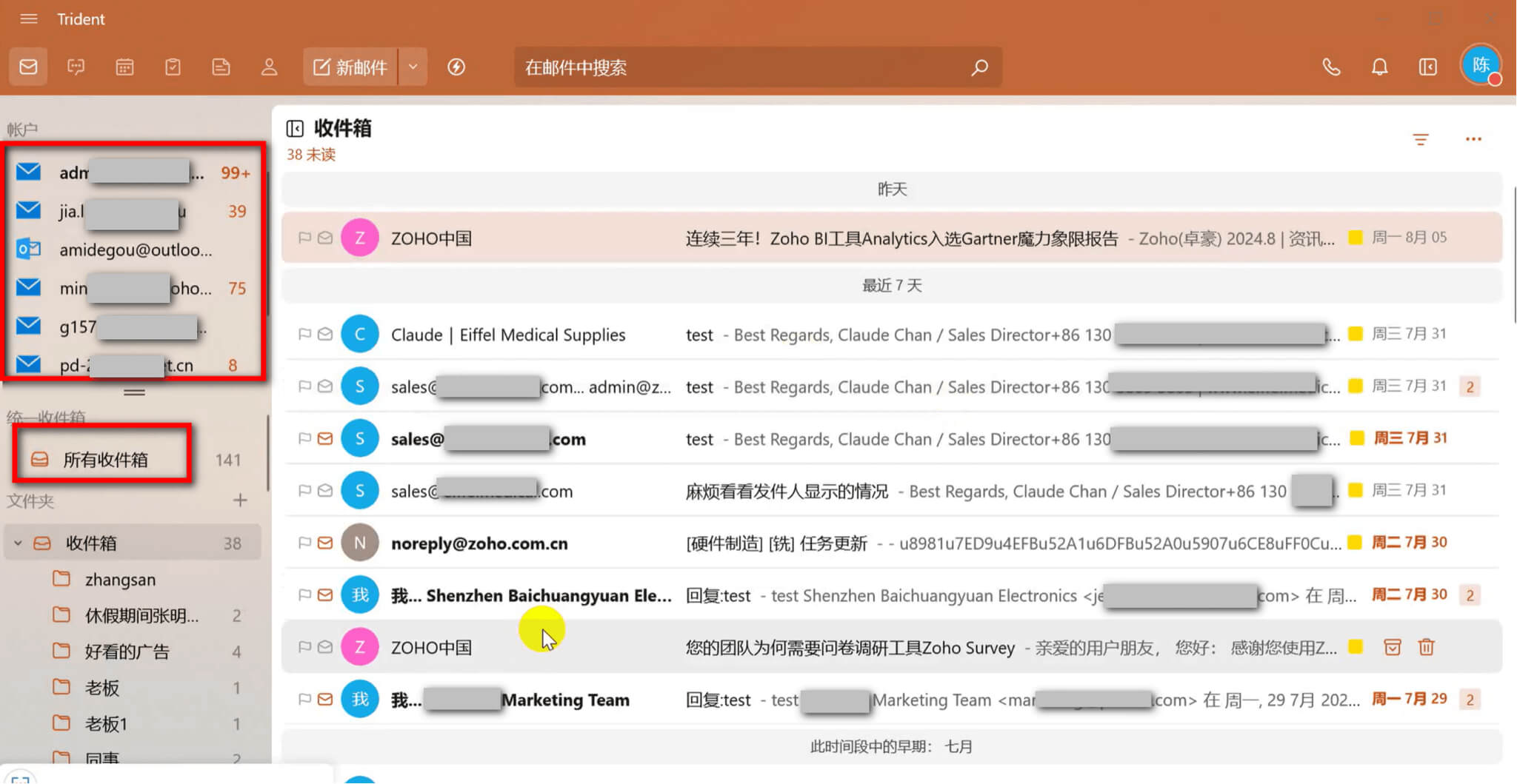
Task: Flag the ZOHO中国 Zoho Survey email
Action: tap(304, 647)
